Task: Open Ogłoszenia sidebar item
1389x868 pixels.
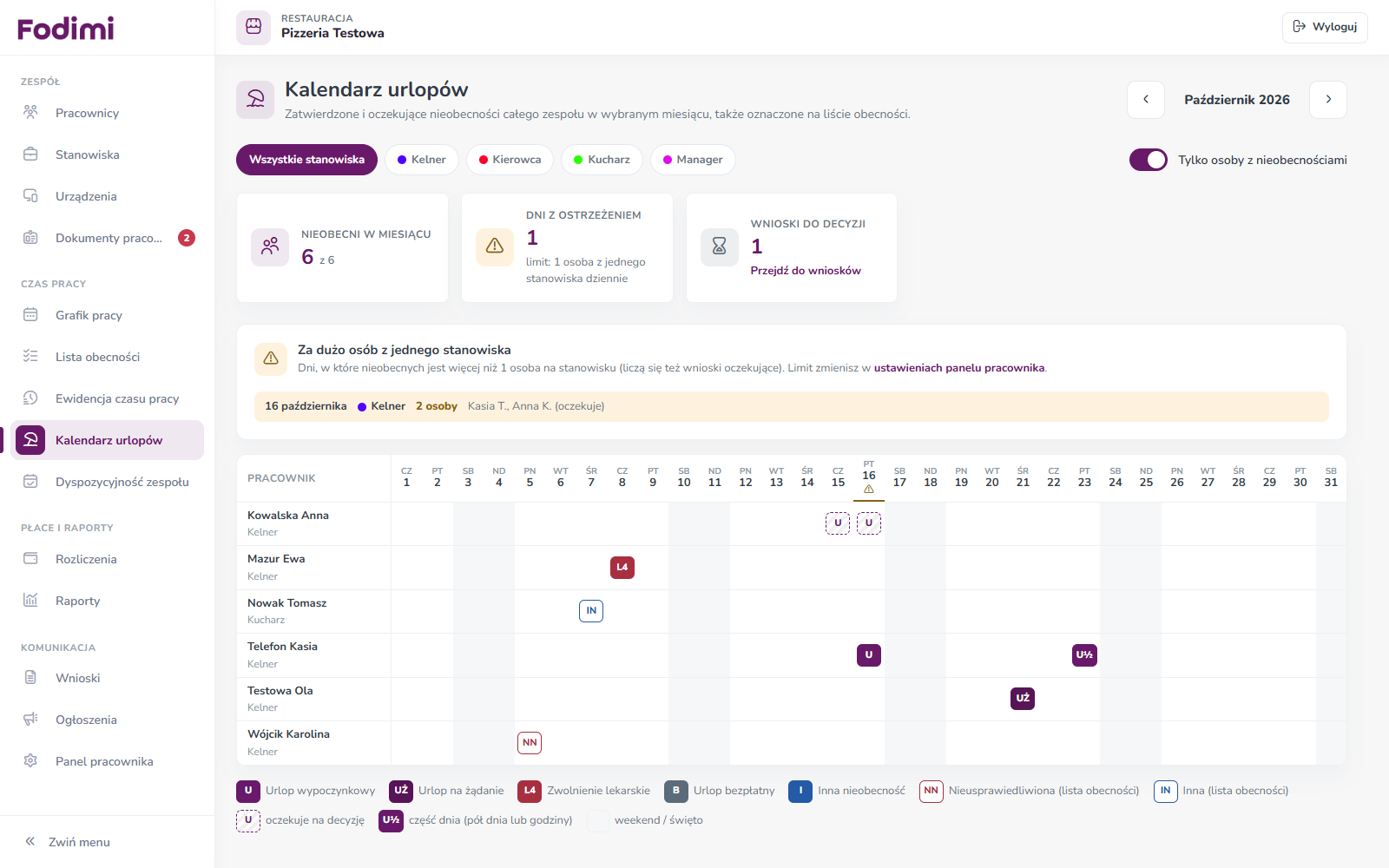Action: [x=108, y=720]
